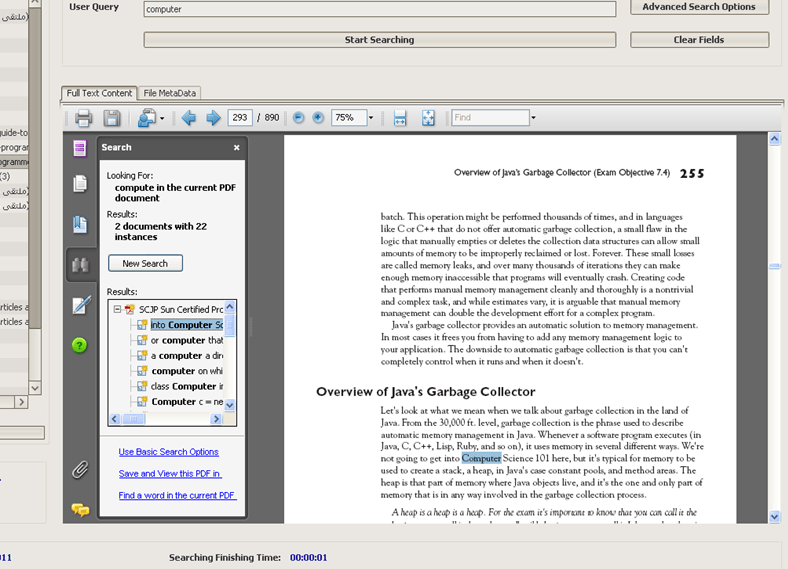The image size is (788, 569).
Task: Click PDF document scroll up arrow
Action: click(x=774, y=139)
